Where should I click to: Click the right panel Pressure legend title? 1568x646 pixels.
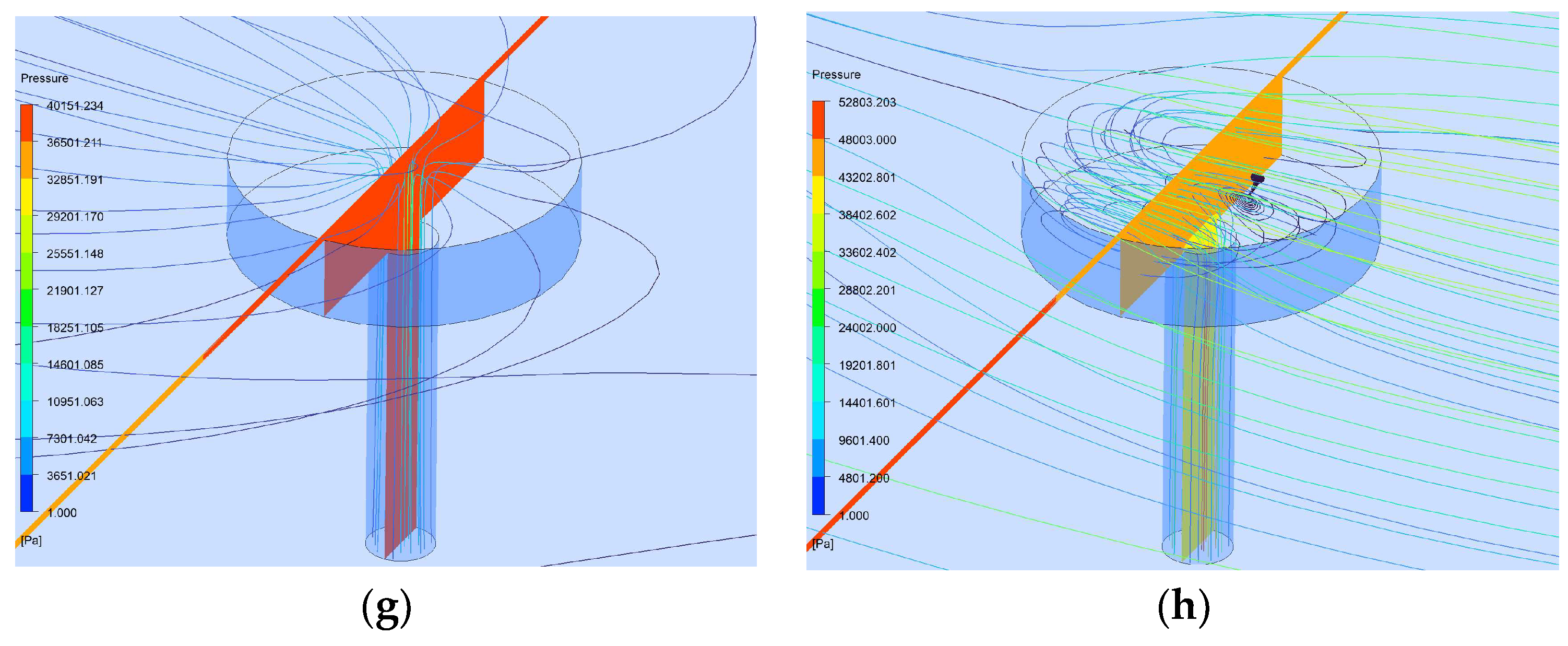coord(836,75)
